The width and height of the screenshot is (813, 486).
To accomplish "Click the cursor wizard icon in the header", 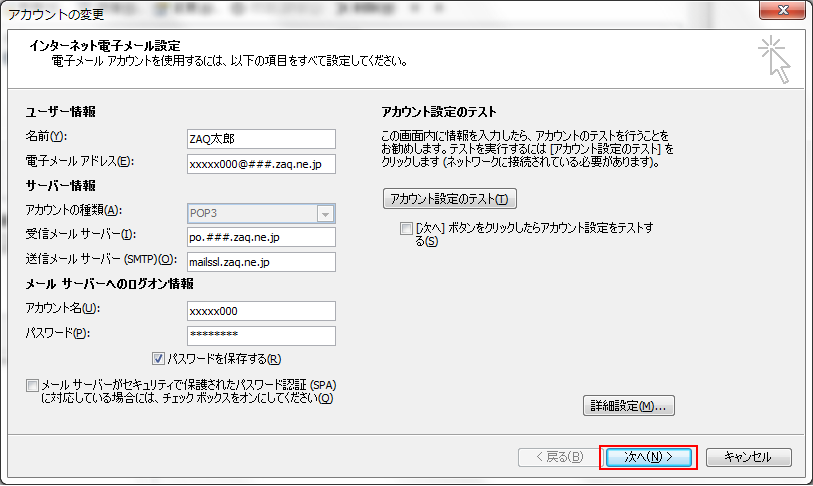I will click(x=775, y=59).
